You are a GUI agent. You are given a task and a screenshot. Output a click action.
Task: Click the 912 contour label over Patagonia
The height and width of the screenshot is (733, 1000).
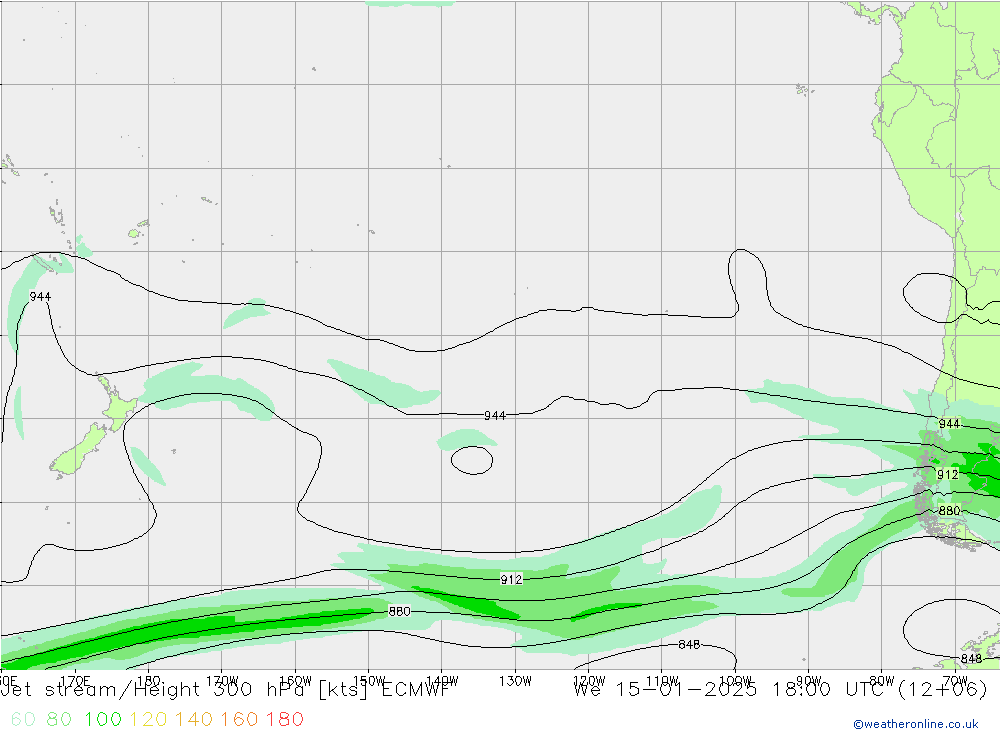pyautogui.click(x=948, y=475)
